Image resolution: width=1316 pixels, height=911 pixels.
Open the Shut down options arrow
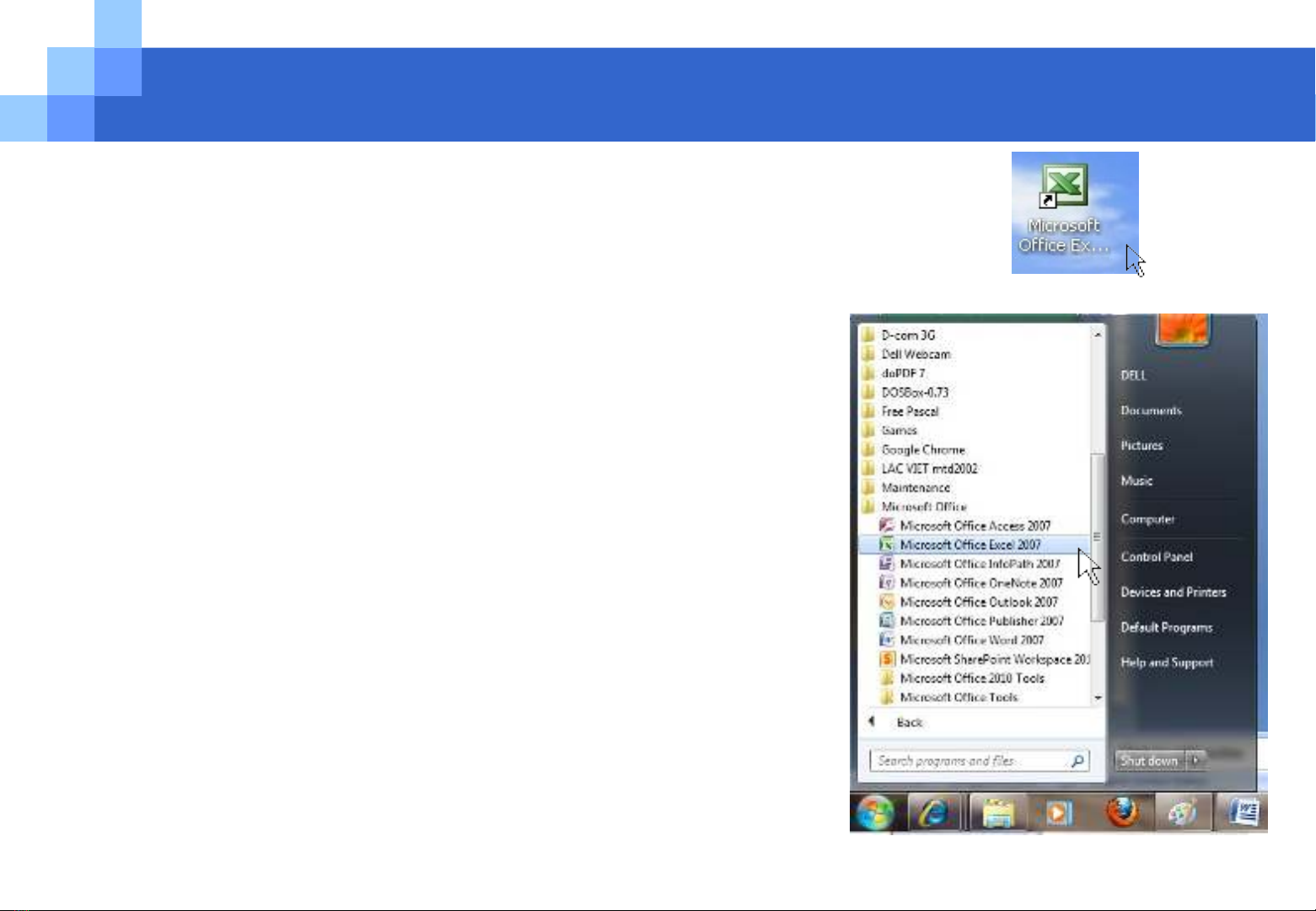[x=1195, y=760]
